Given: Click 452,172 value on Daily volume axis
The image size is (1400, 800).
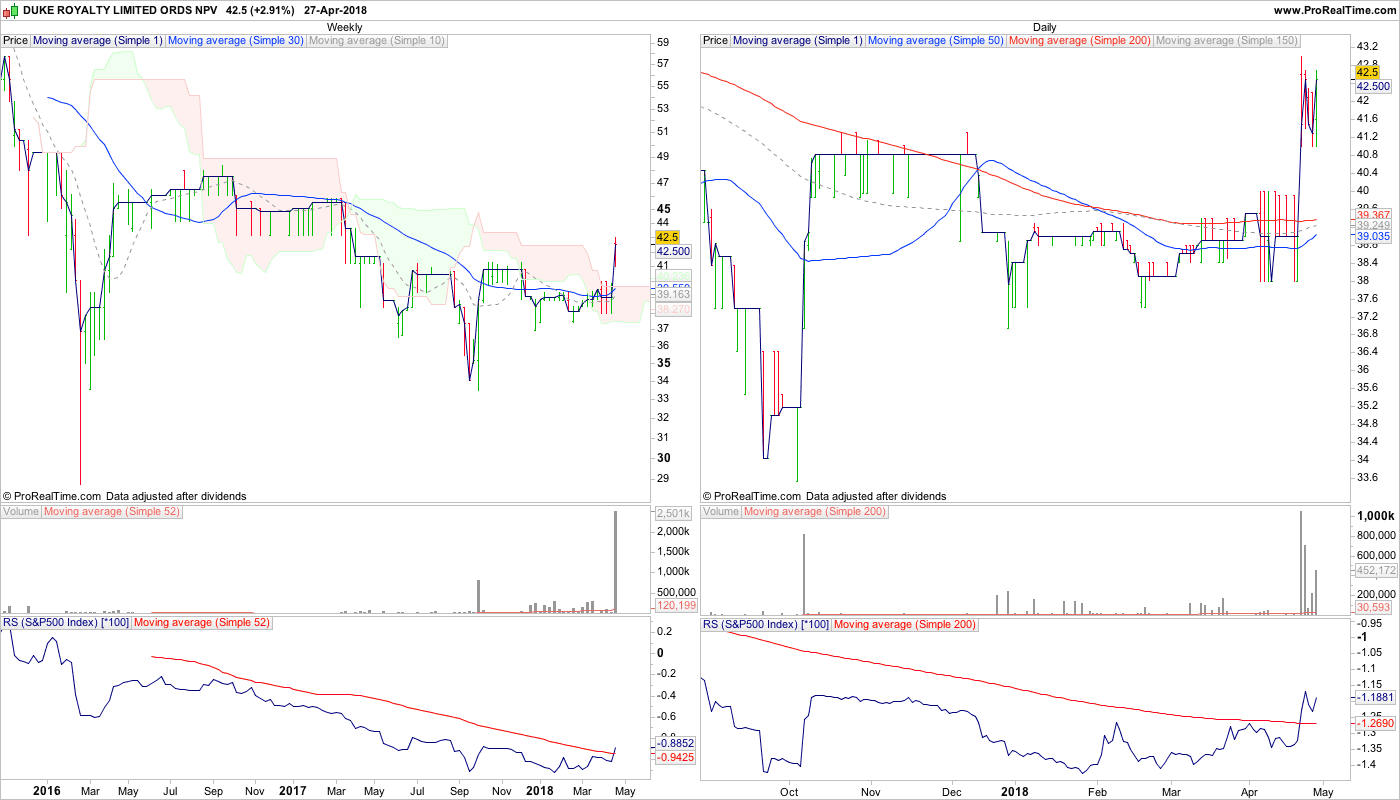Looking at the screenshot, I should coord(1375,570).
